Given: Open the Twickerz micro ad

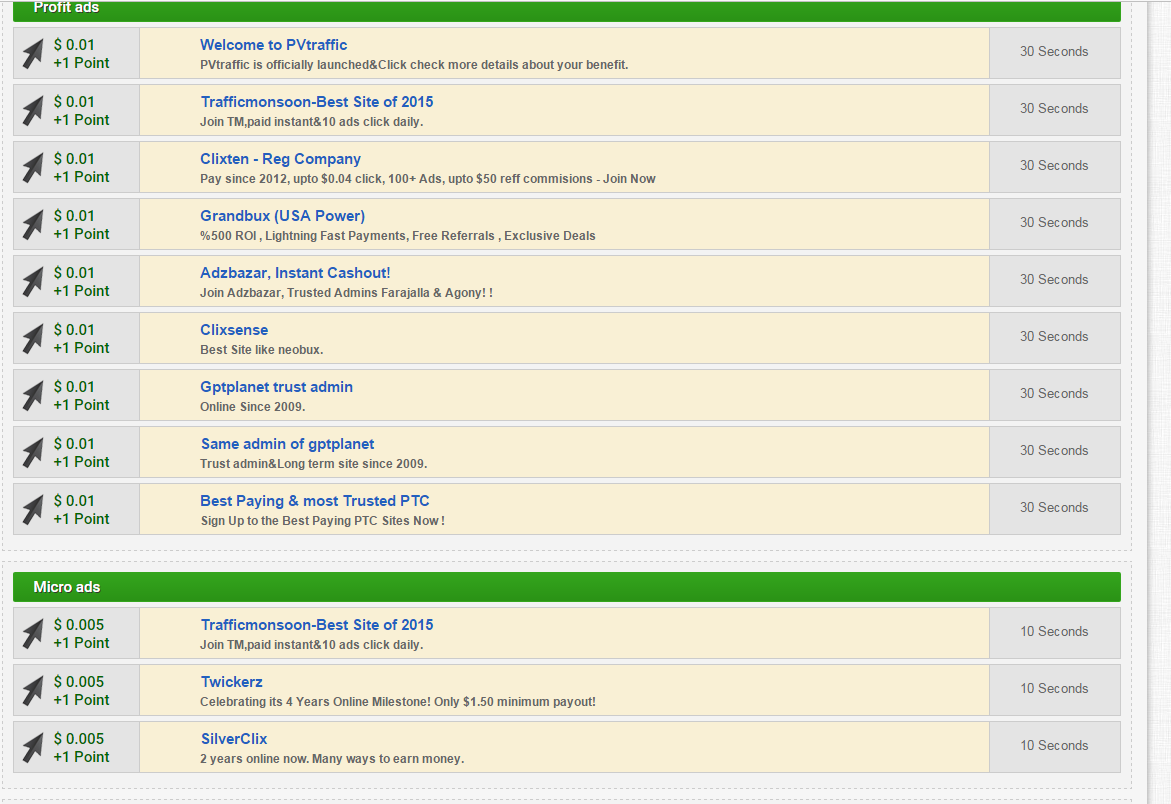Looking at the screenshot, I should point(232,682).
